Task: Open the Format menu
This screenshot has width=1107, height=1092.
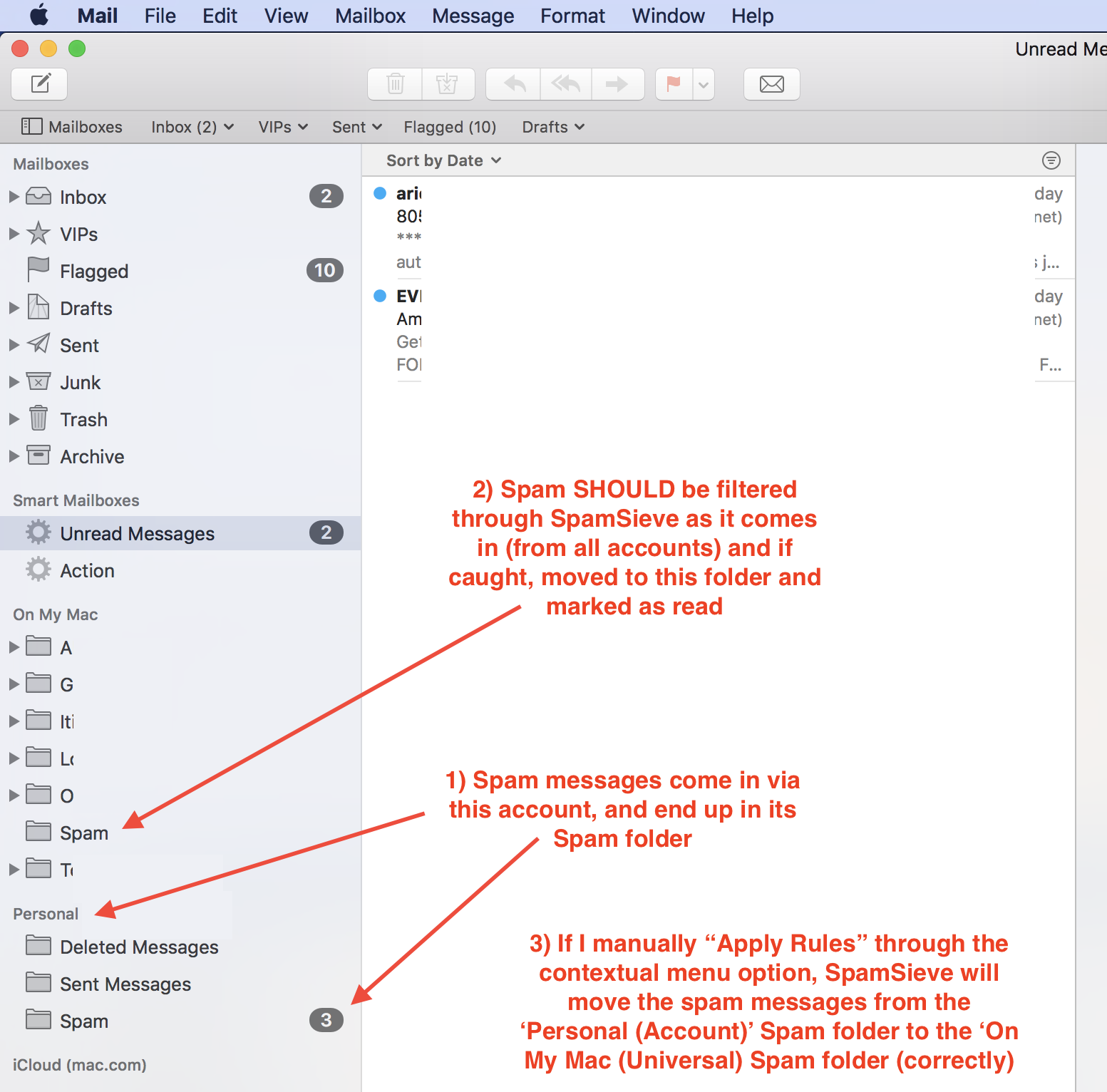Action: click(x=573, y=16)
